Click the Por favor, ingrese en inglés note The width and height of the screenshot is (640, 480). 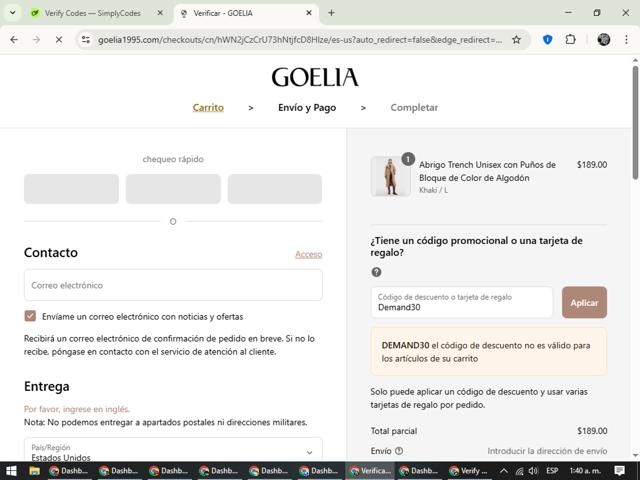tap(77, 409)
